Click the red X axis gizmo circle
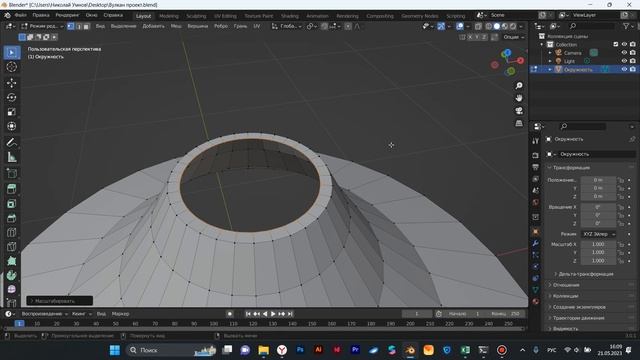Image resolution: width=640 pixels, height=360 pixels. [520, 60]
